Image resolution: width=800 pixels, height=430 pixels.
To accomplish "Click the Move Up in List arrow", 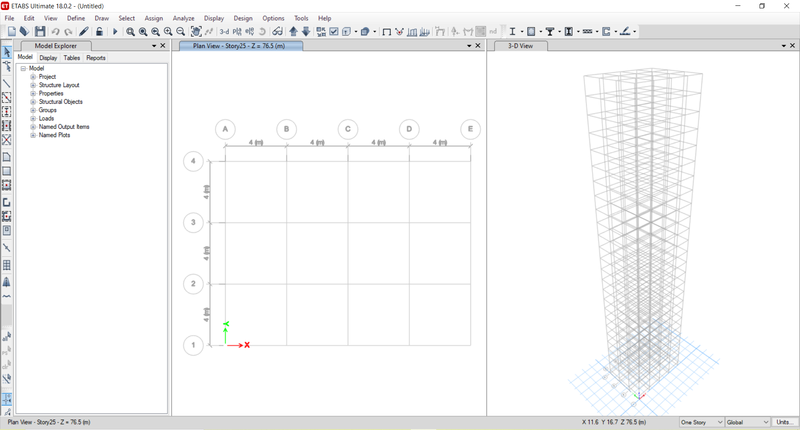I will click(293, 32).
